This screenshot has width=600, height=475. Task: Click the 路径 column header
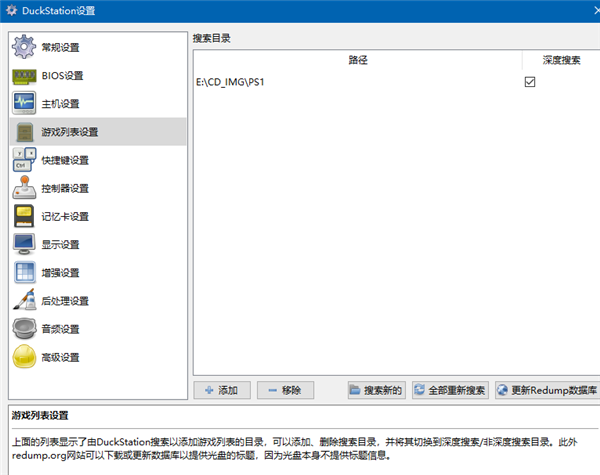(358, 60)
